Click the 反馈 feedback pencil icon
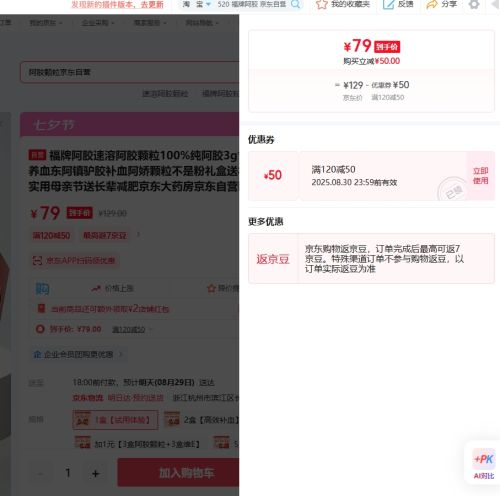 click(388, 4)
